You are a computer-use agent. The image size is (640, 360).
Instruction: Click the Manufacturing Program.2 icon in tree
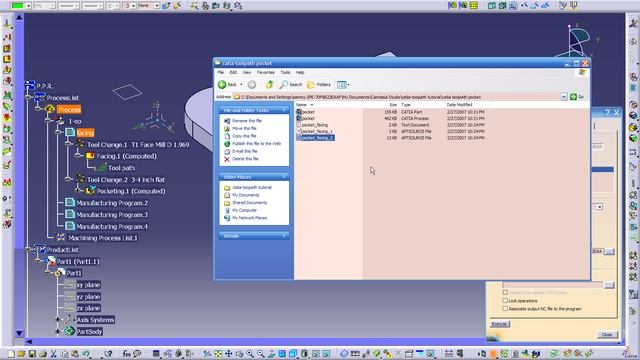coord(70,202)
